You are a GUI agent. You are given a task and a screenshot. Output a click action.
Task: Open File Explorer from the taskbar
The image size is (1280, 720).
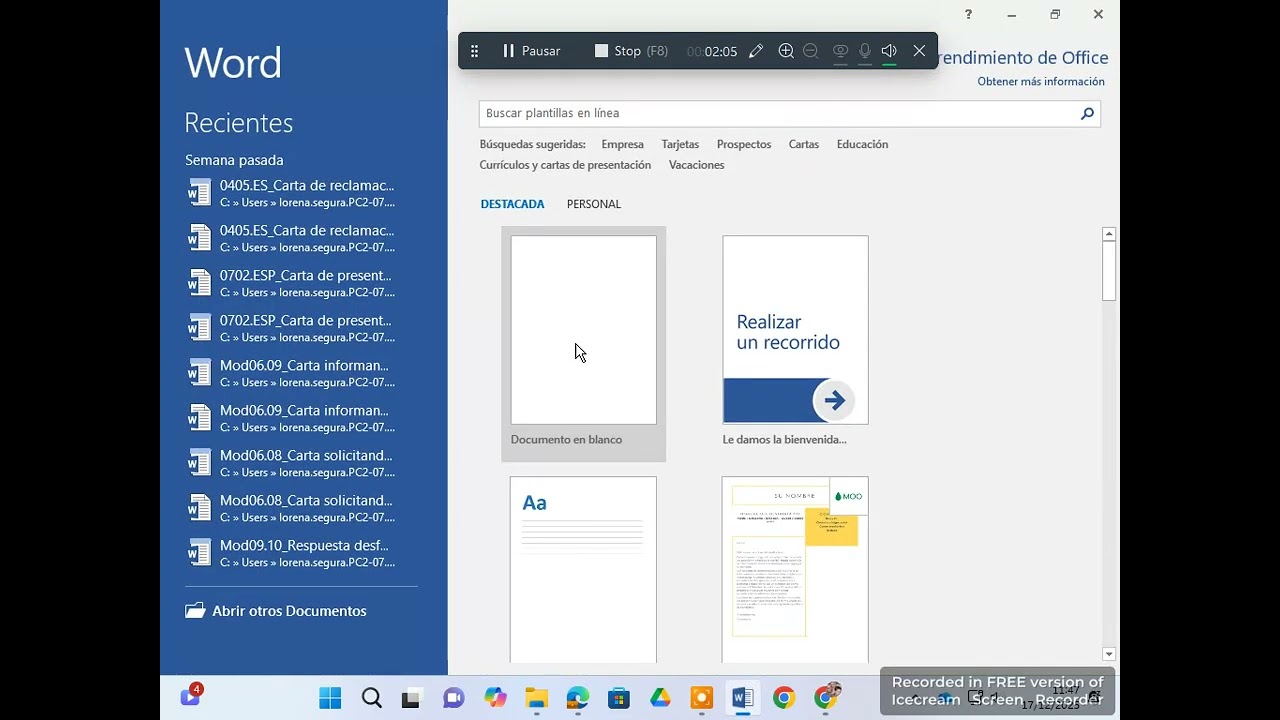pyautogui.click(x=537, y=698)
